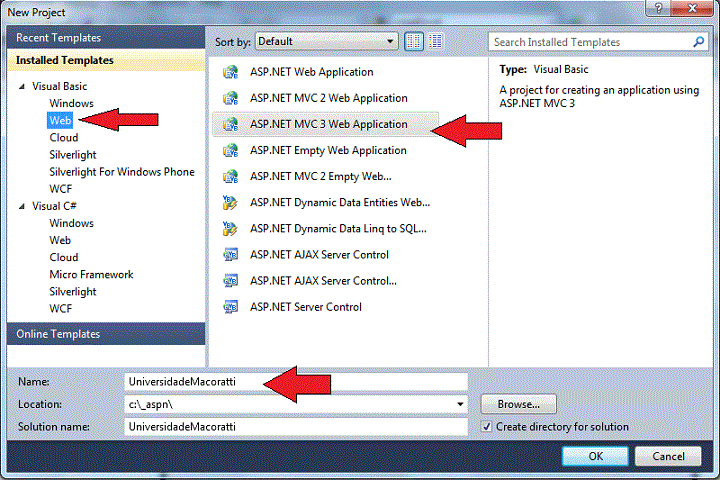Viewport: 720px width, 480px height.
Task: Click the ASP.NET AJAX Server Control icon
Action: click(231, 255)
